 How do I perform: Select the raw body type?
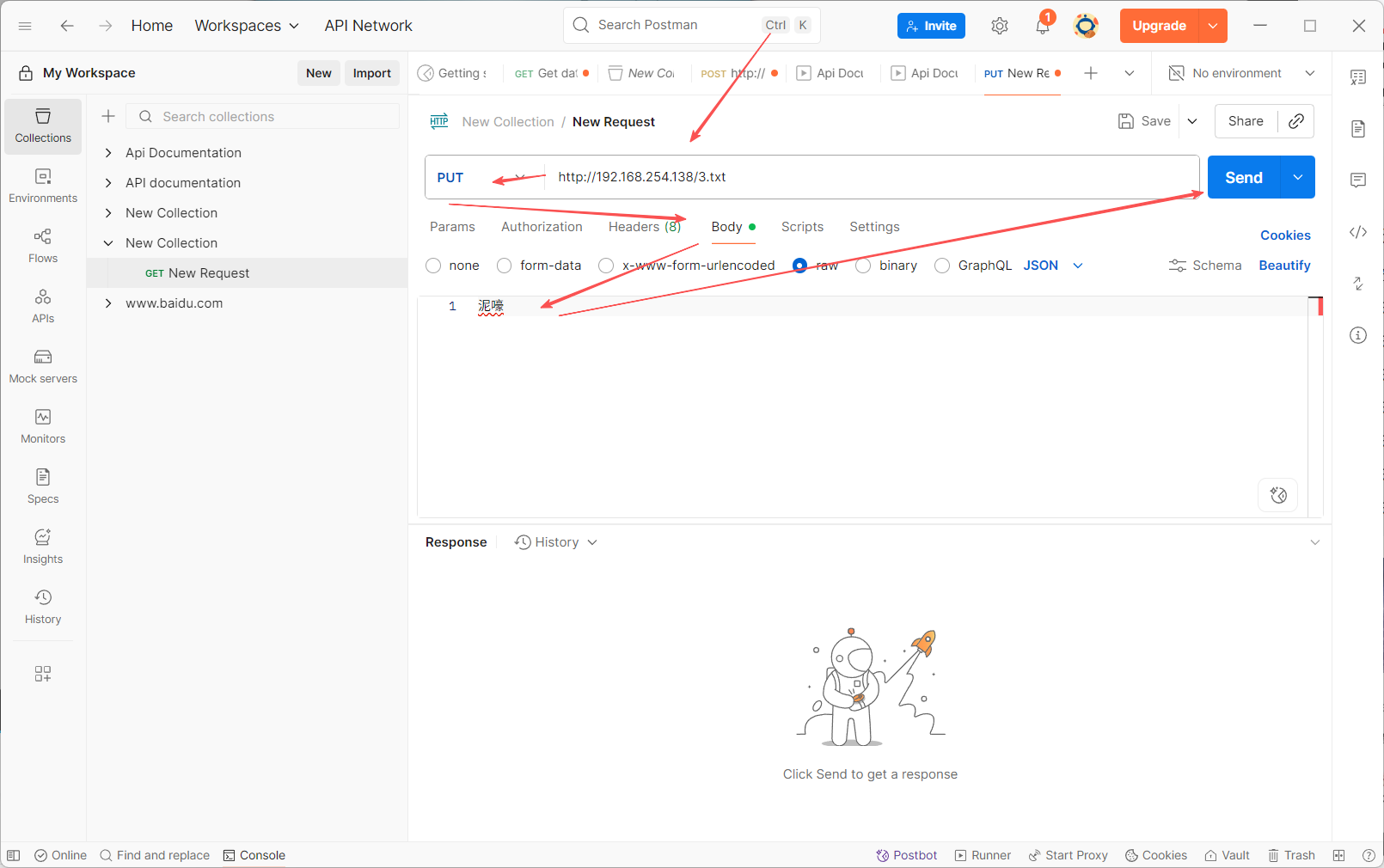pos(799,266)
